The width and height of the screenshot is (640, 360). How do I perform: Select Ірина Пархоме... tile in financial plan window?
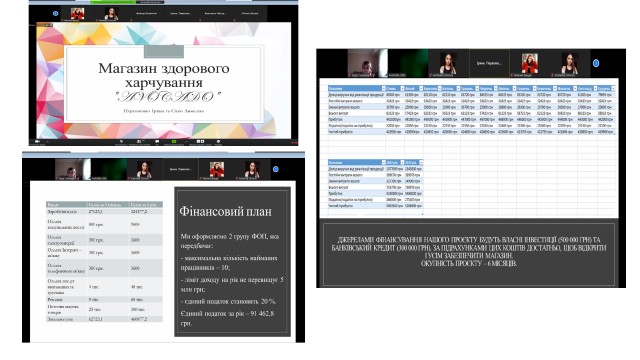(180, 169)
